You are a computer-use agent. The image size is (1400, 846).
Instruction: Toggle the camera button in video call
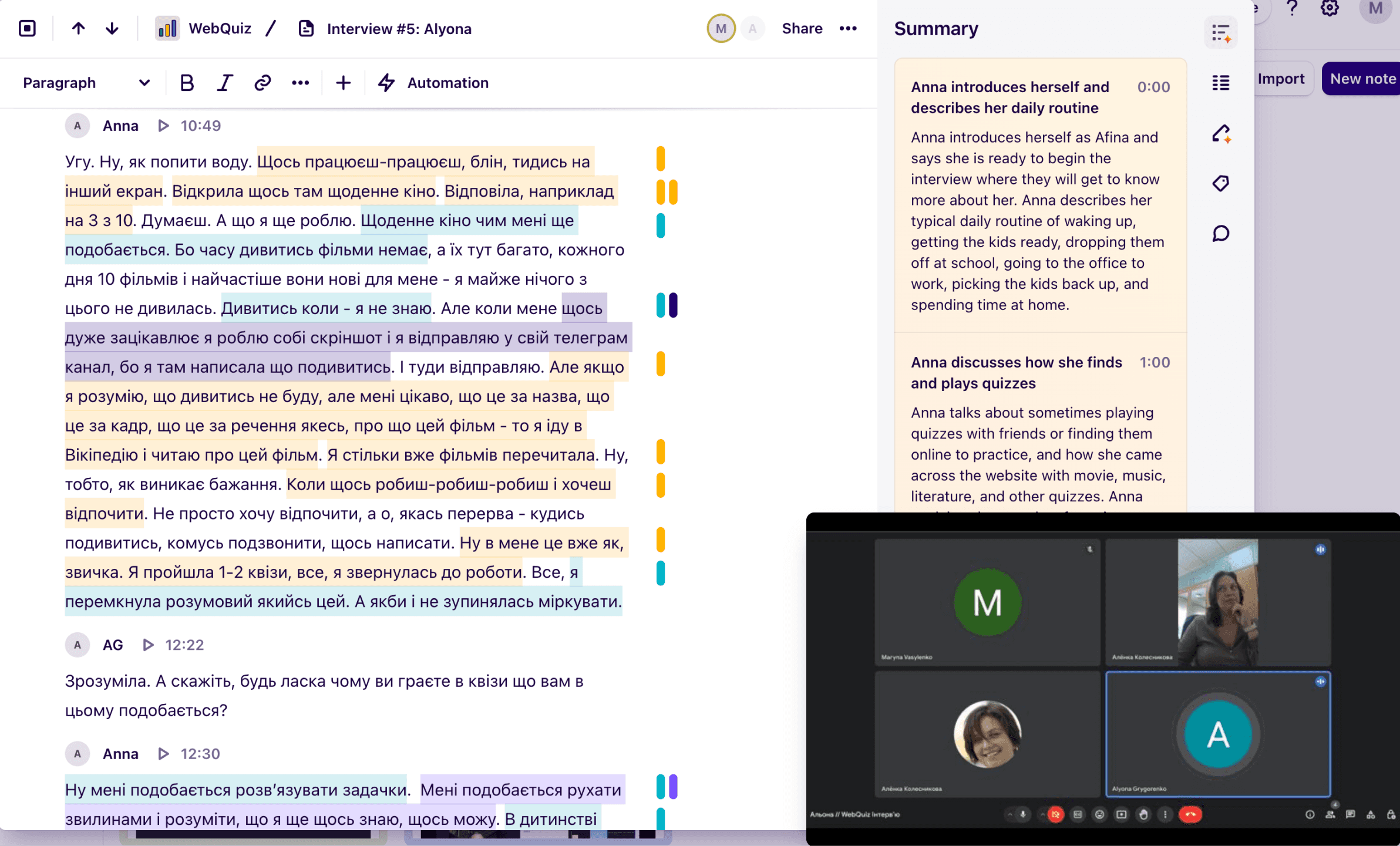click(1055, 814)
